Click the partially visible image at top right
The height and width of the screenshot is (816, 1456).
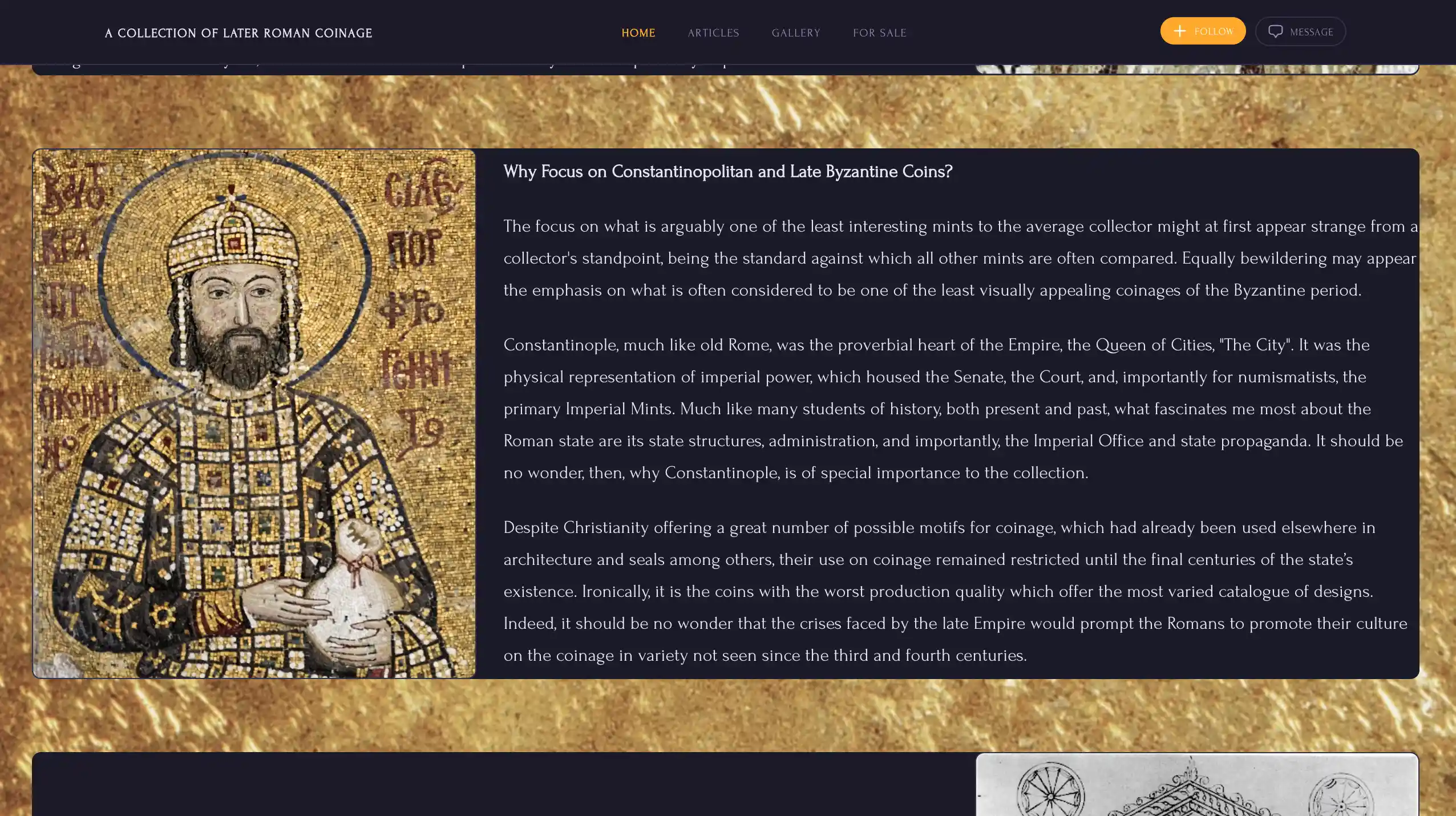[x=1196, y=68]
